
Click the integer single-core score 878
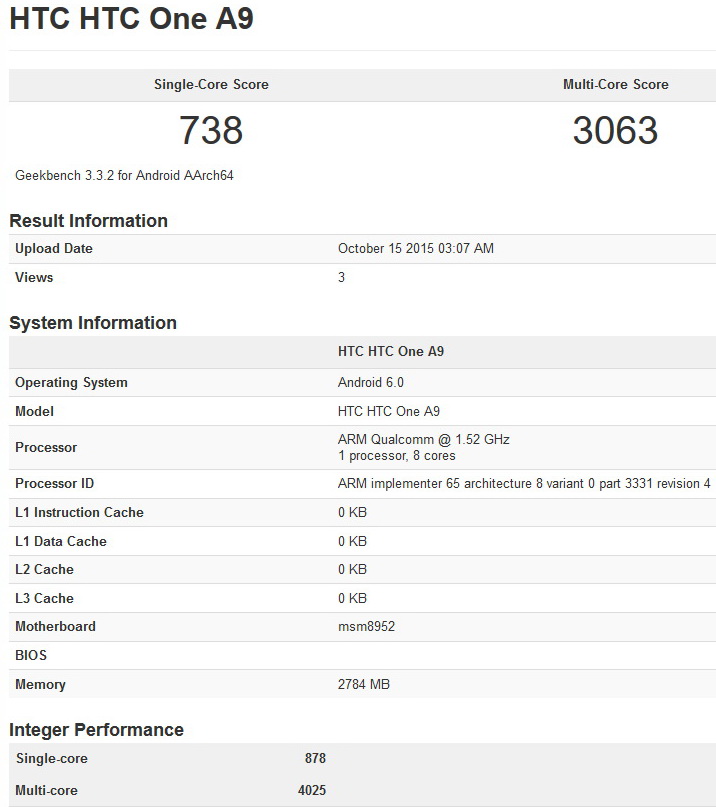click(x=315, y=758)
